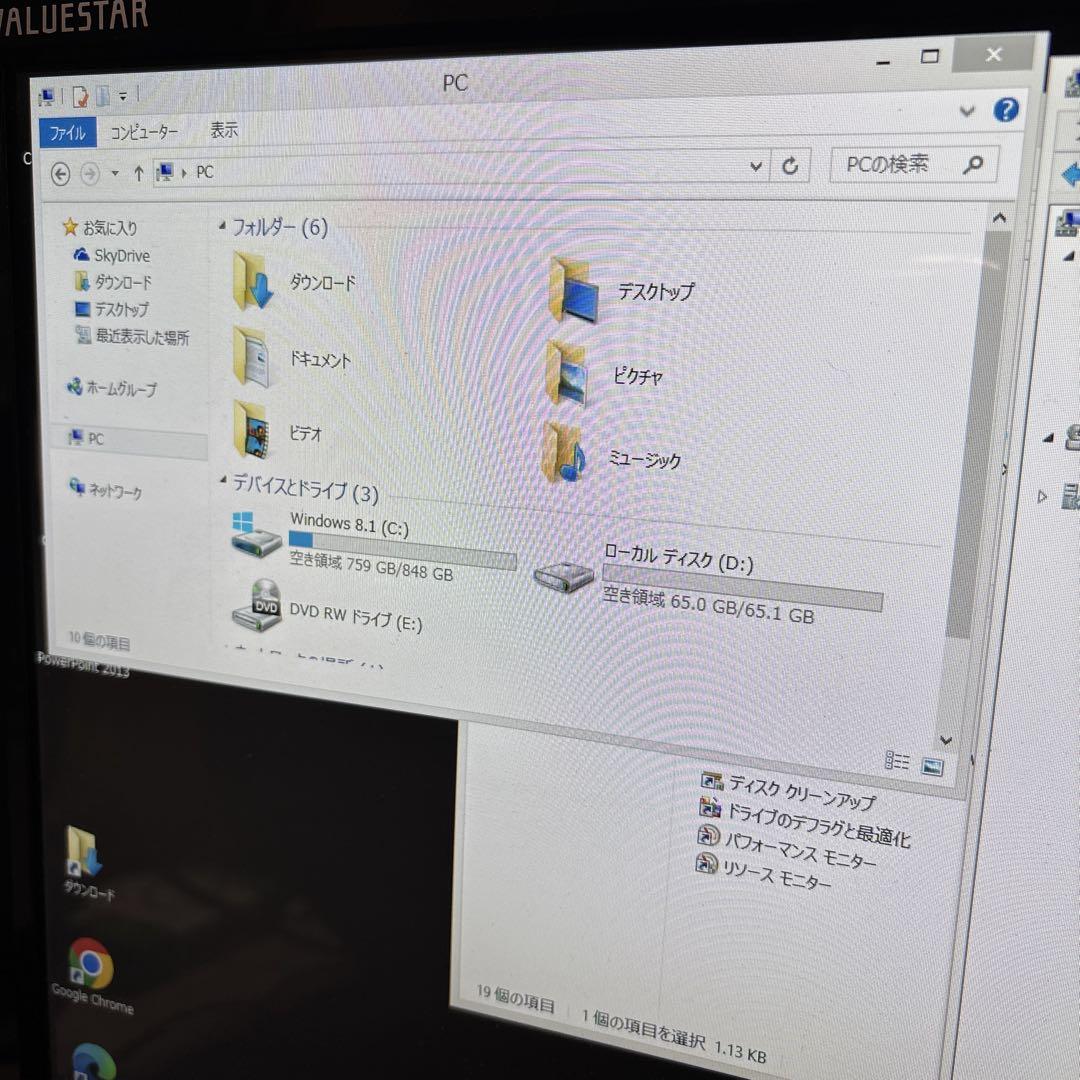
Task: Select ホームグループ in the navigation pane
Action: (x=121, y=388)
